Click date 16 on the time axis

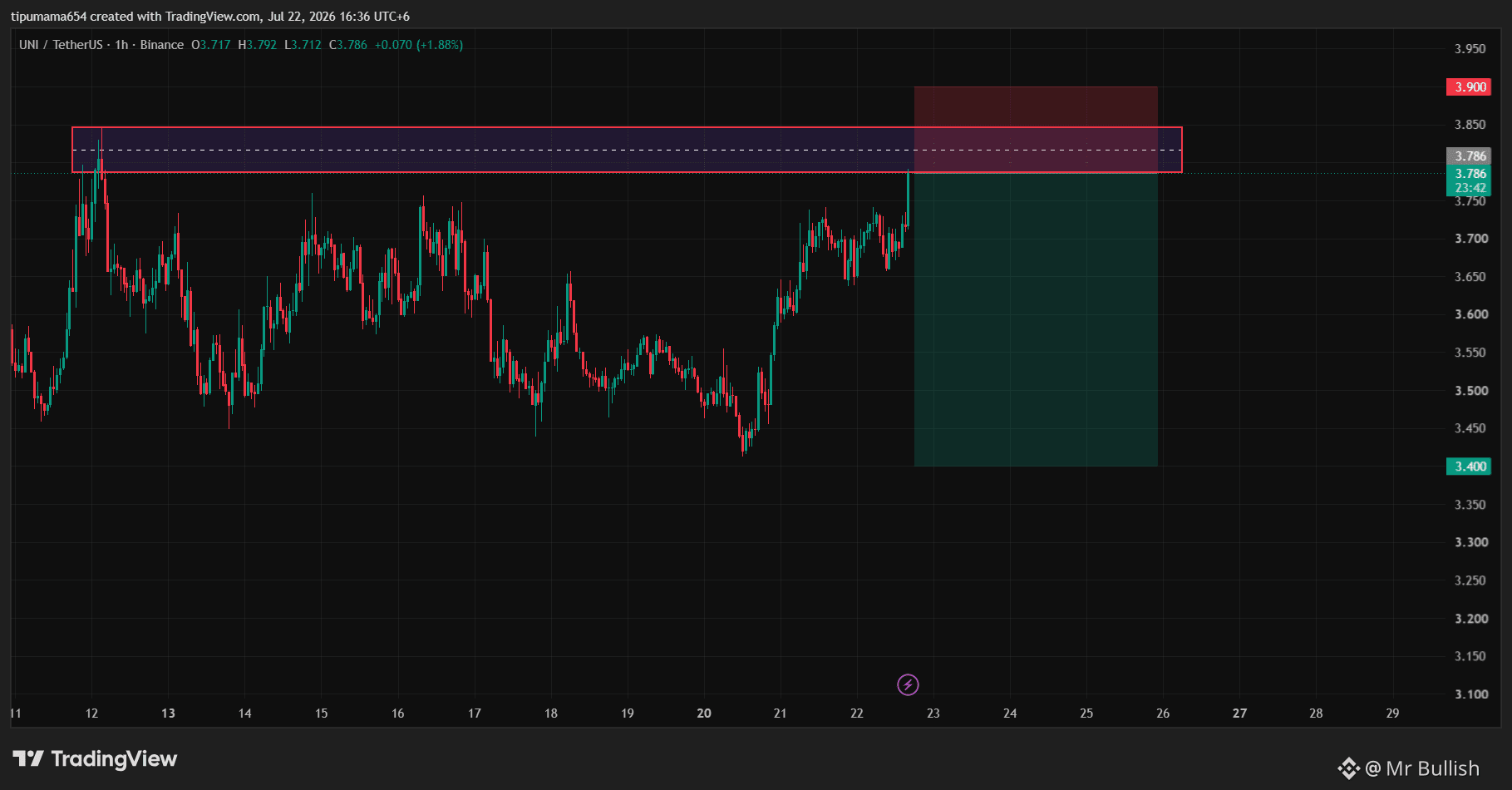397,713
